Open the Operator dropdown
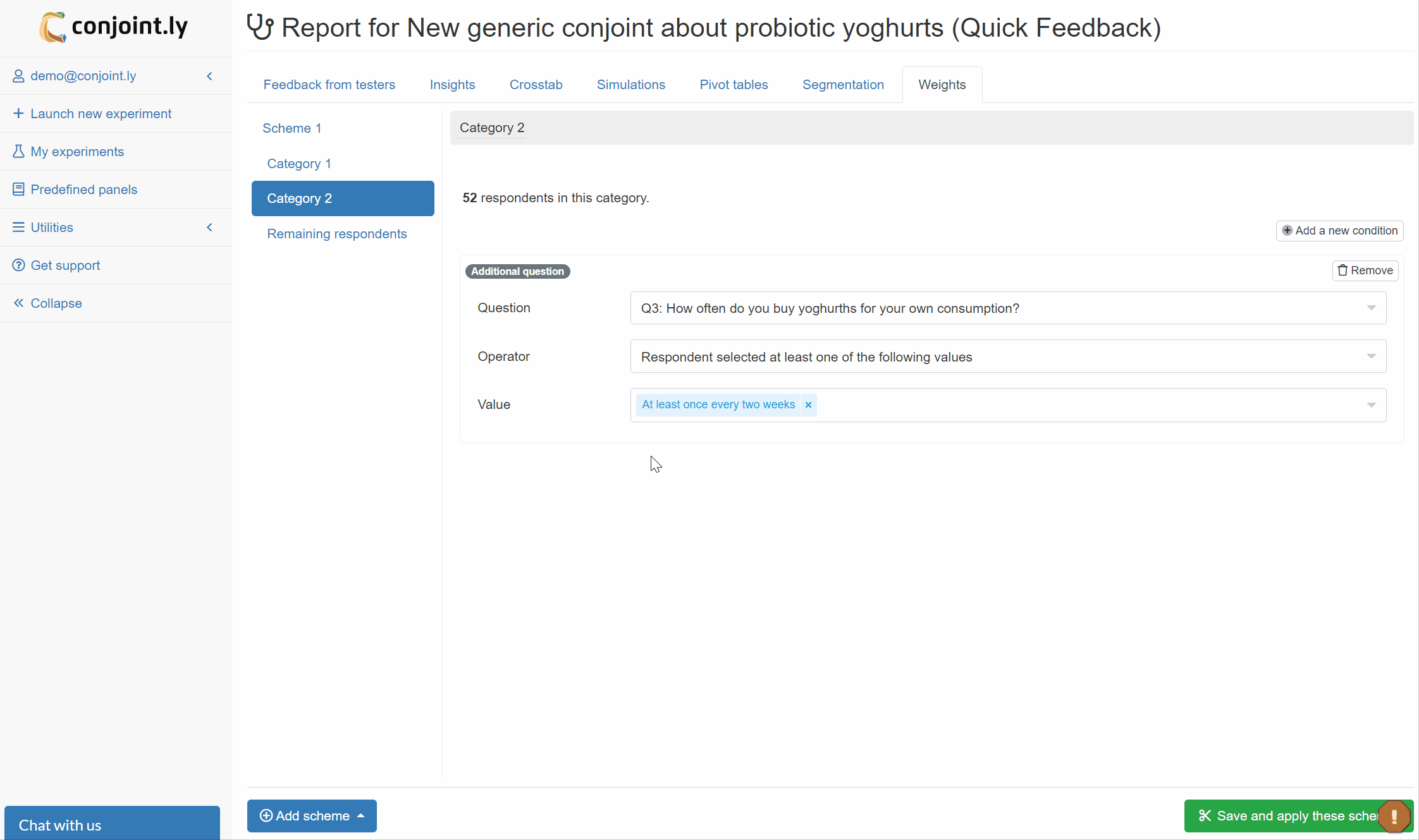Image resolution: width=1419 pixels, height=840 pixels. 1008,356
